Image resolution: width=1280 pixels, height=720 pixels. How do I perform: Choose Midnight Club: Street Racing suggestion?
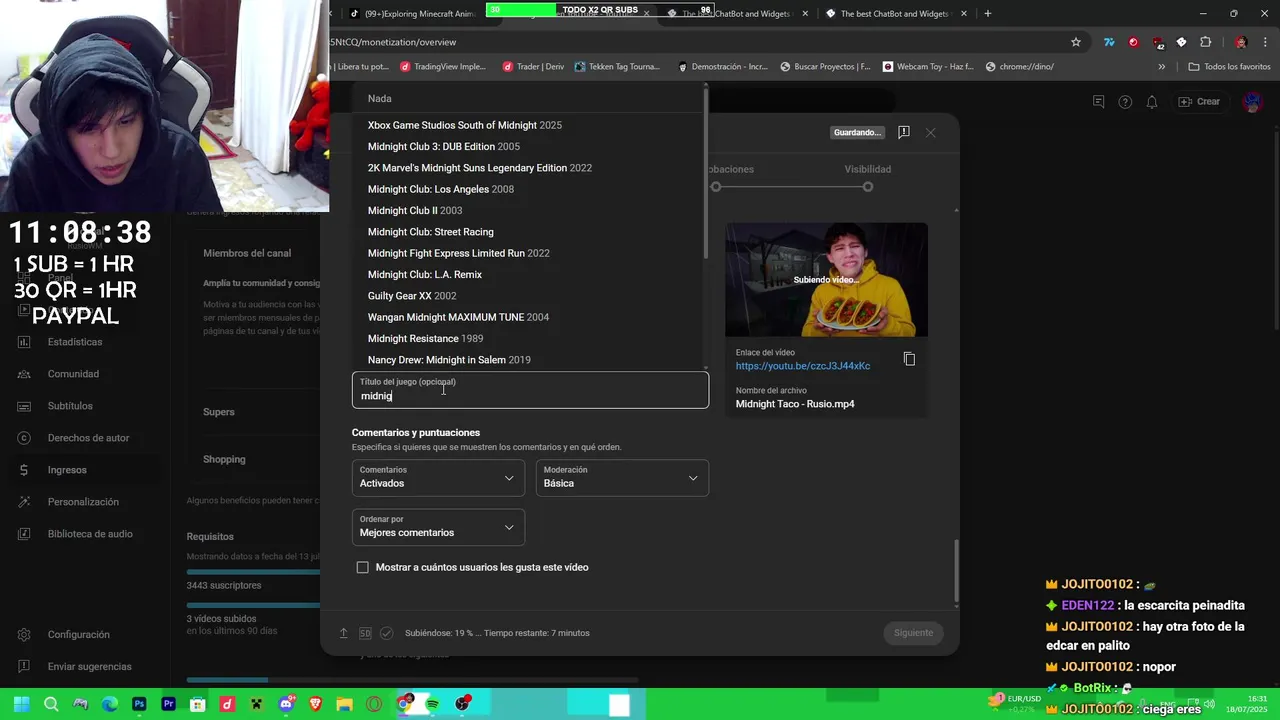529,232
